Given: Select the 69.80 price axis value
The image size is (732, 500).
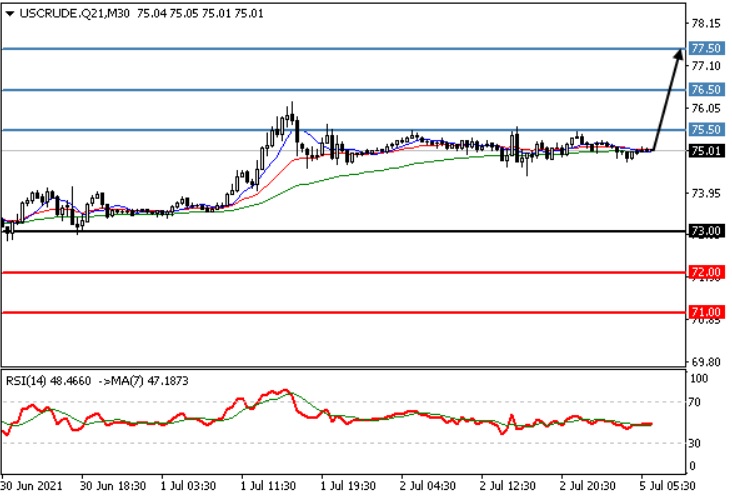Looking at the screenshot, I should tap(706, 362).
